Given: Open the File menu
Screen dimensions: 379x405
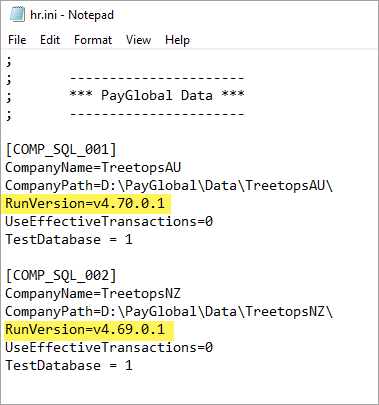Looking at the screenshot, I should coord(17,40).
